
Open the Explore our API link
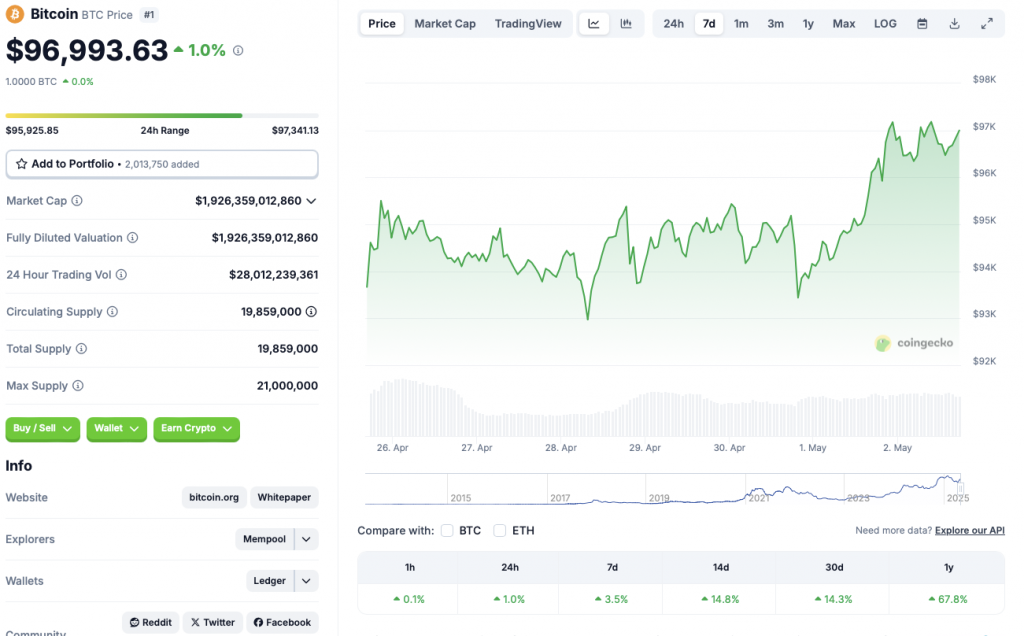(x=969, y=530)
